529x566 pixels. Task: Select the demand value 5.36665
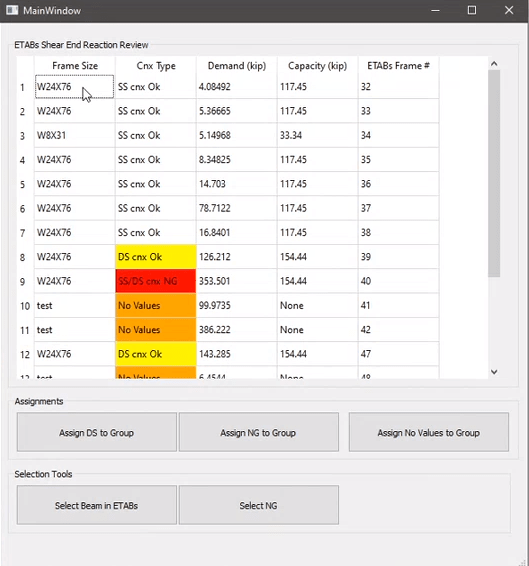pyautogui.click(x=237, y=111)
